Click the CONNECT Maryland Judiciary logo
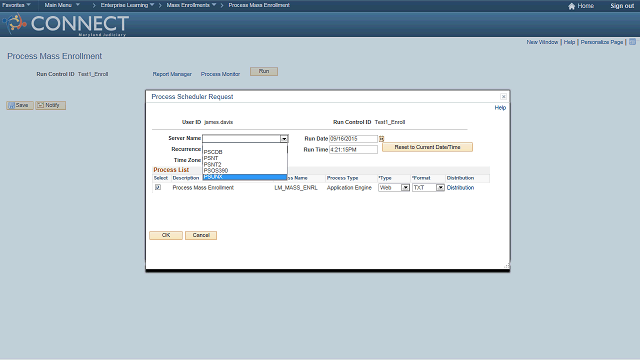 (66, 24)
